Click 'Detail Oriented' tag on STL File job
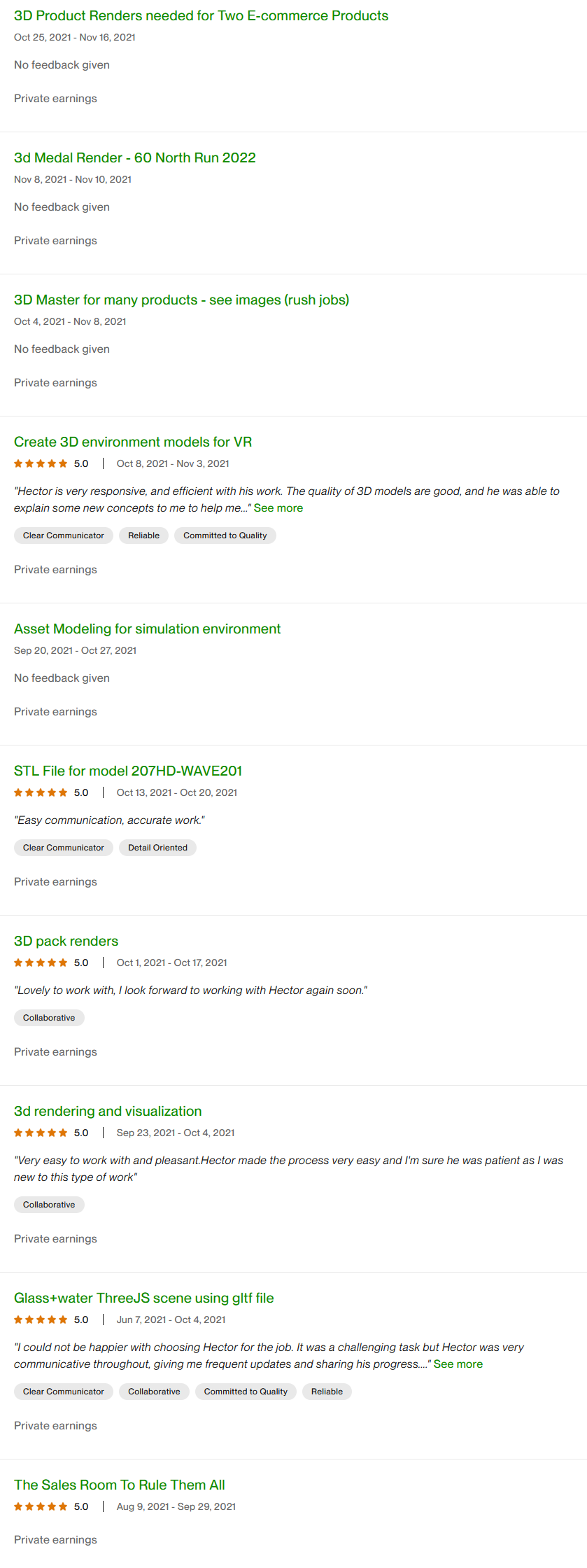 pyautogui.click(x=157, y=848)
